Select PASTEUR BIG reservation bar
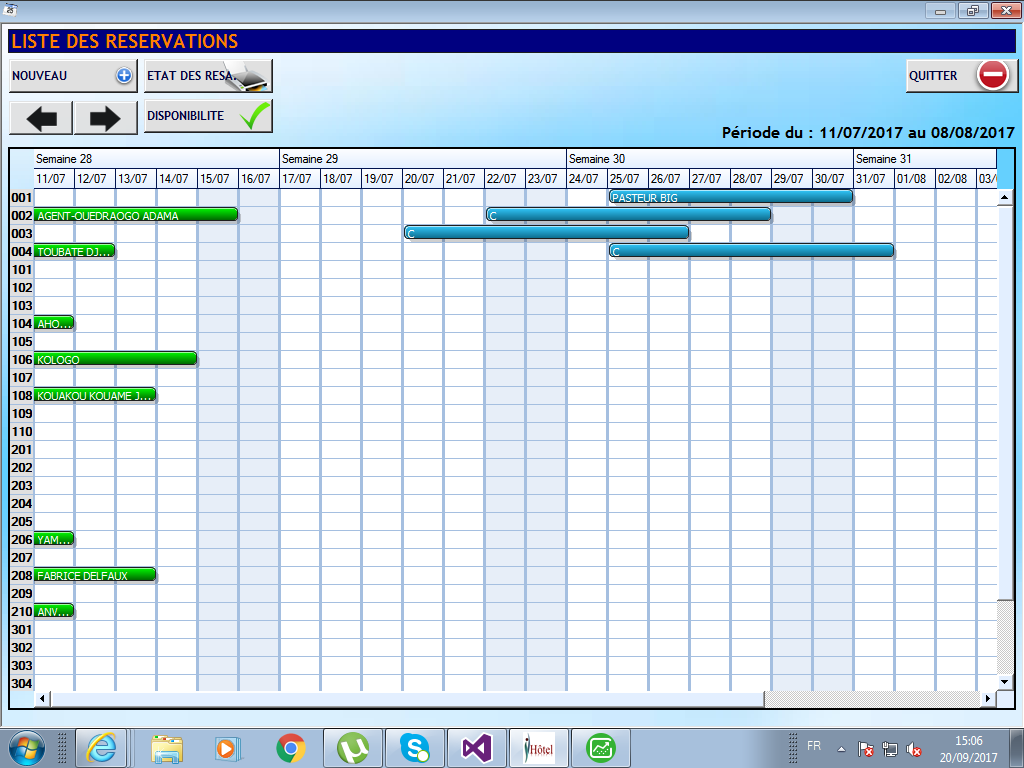The image size is (1024, 768). pos(731,197)
